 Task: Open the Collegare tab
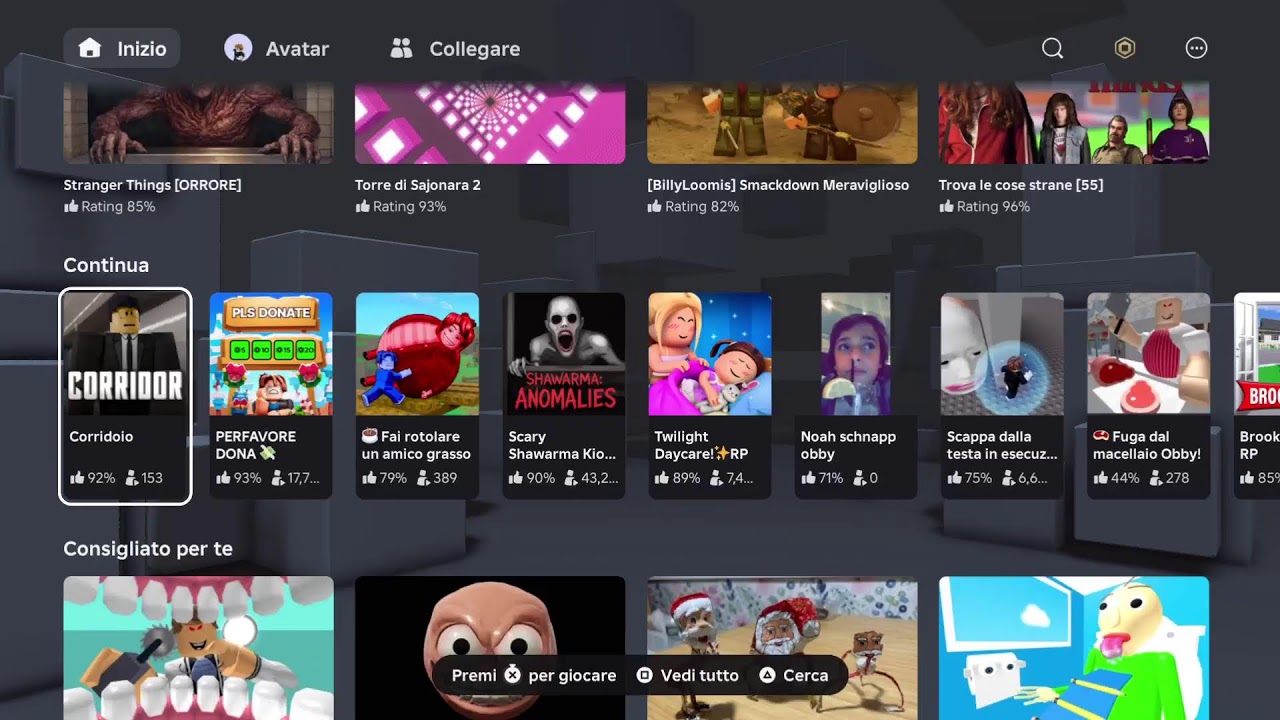click(x=455, y=48)
